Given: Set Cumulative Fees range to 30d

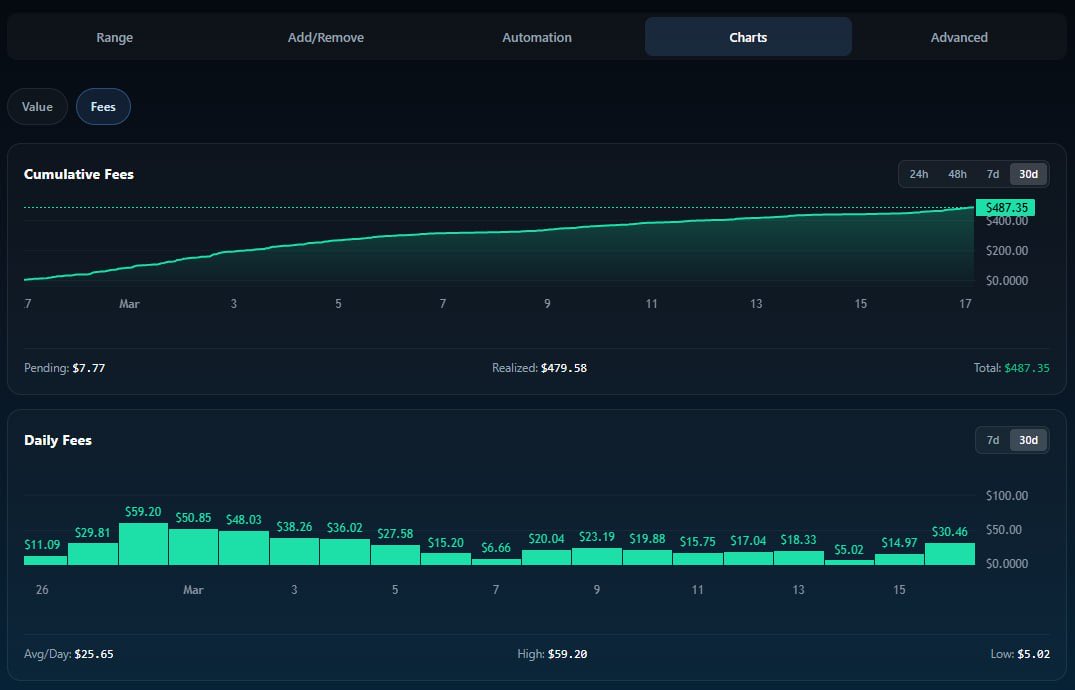Looking at the screenshot, I should tap(1028, 174).
